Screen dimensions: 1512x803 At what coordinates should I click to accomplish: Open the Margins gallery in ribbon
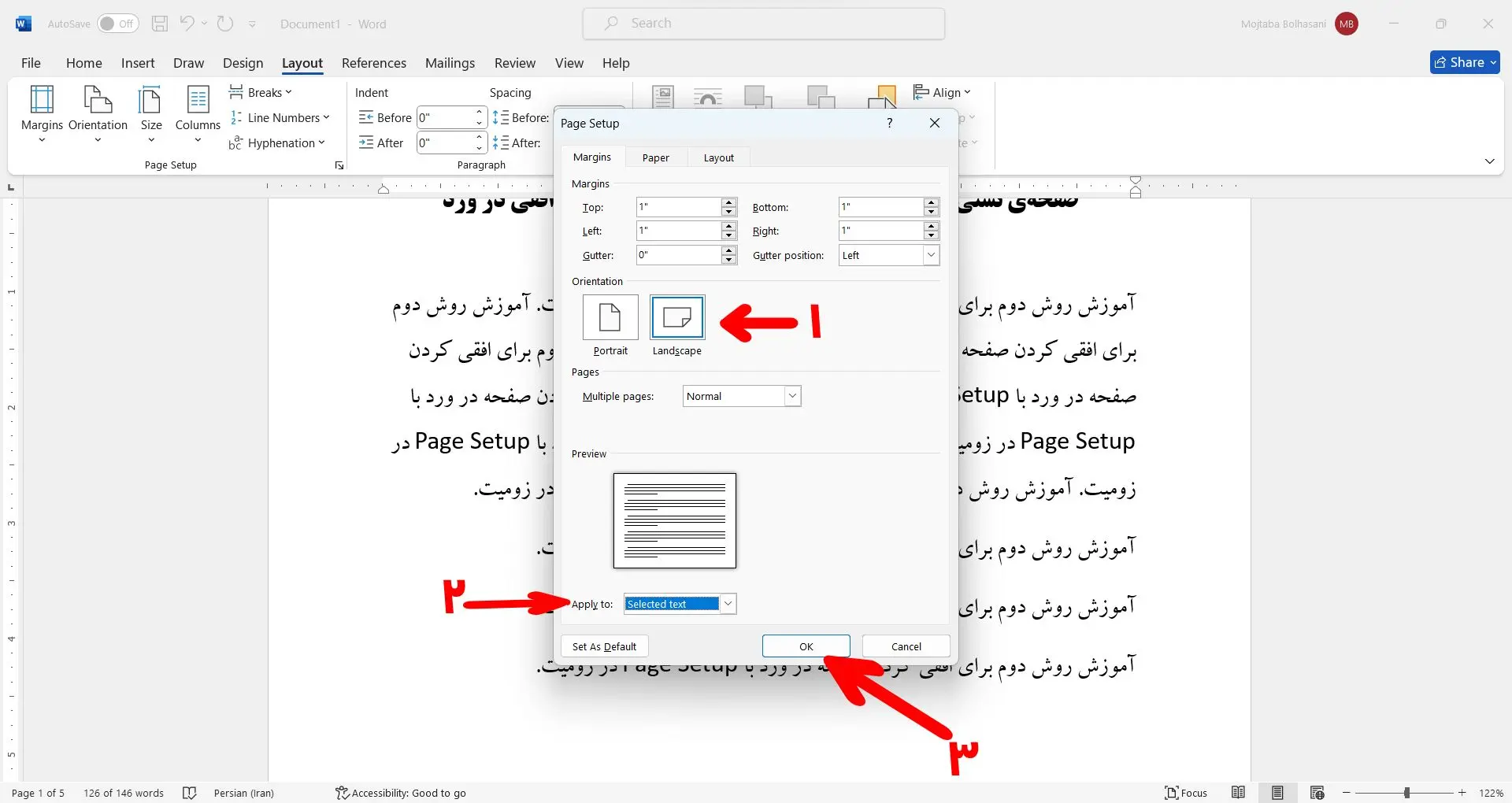42,114
